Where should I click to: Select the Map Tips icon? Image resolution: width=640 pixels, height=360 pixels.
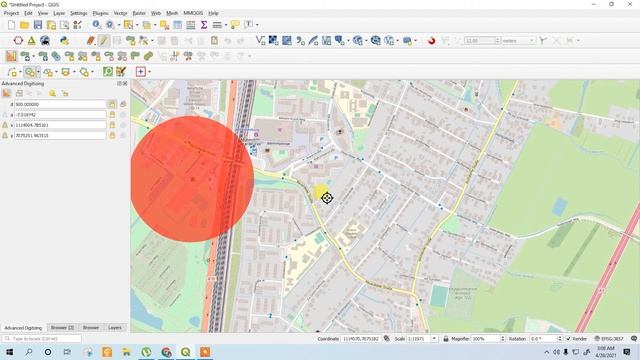pyautogui.click(x=235, y=25)
